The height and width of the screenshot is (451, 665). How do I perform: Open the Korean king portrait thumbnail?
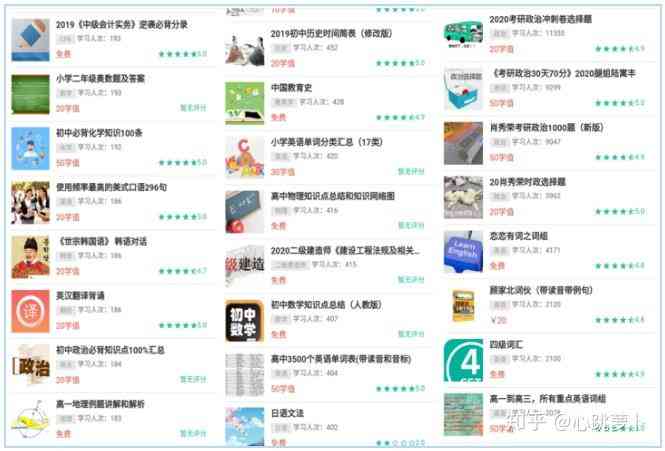pos(30,257)
